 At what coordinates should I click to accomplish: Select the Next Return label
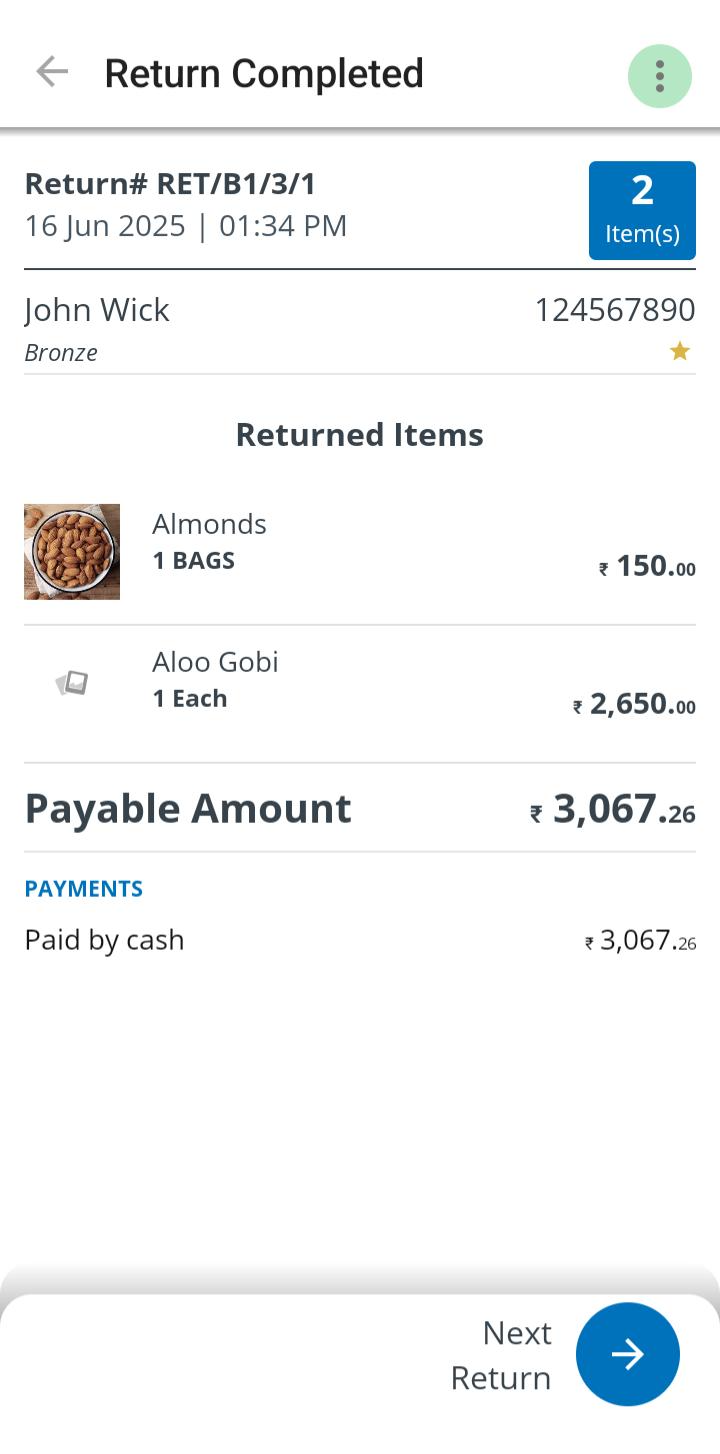[501, 1355]
